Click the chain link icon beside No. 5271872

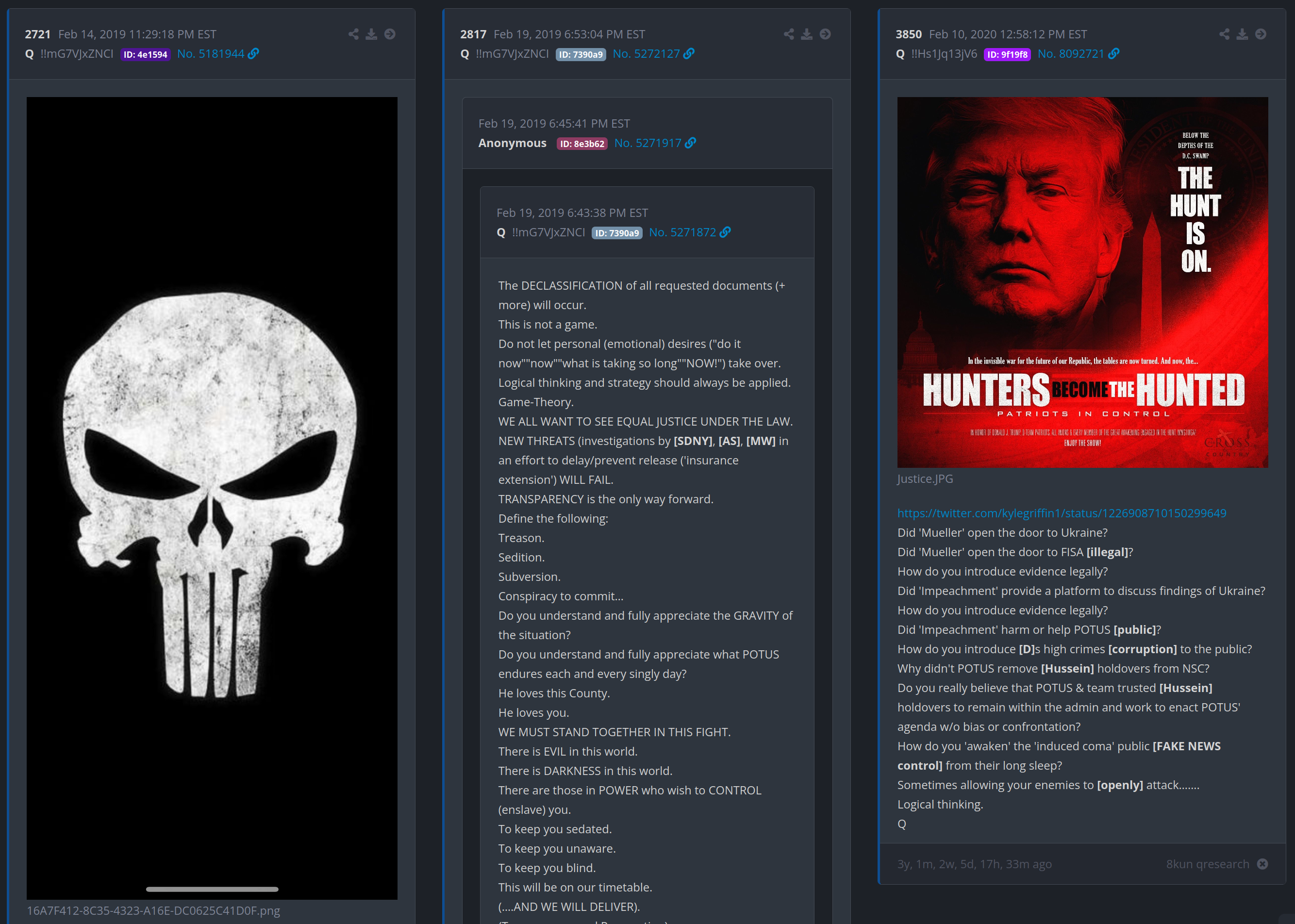click(725, 232)
